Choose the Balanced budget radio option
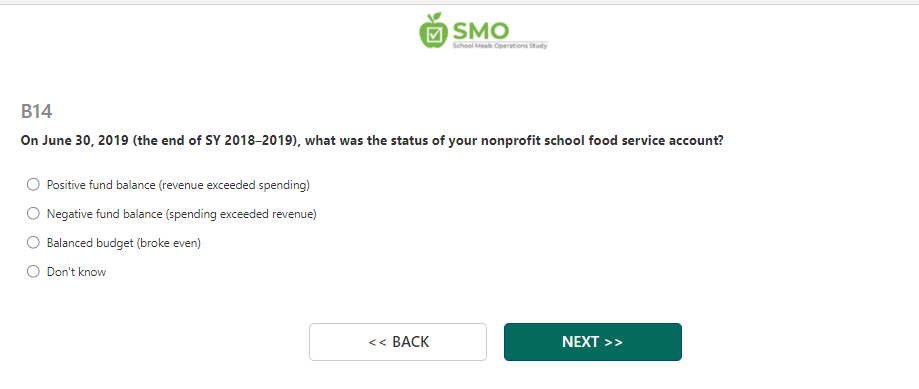The height and width of the screenshot is (389, 919). (33, 243)
